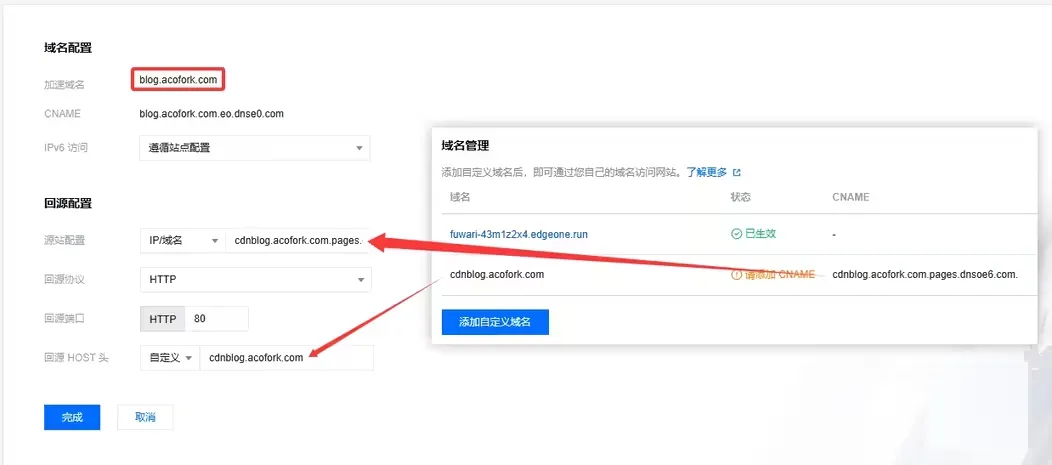Select the HTTP label beside port 80
Viewport: 1052px width, 465px height.
click(x=162, y=320)
